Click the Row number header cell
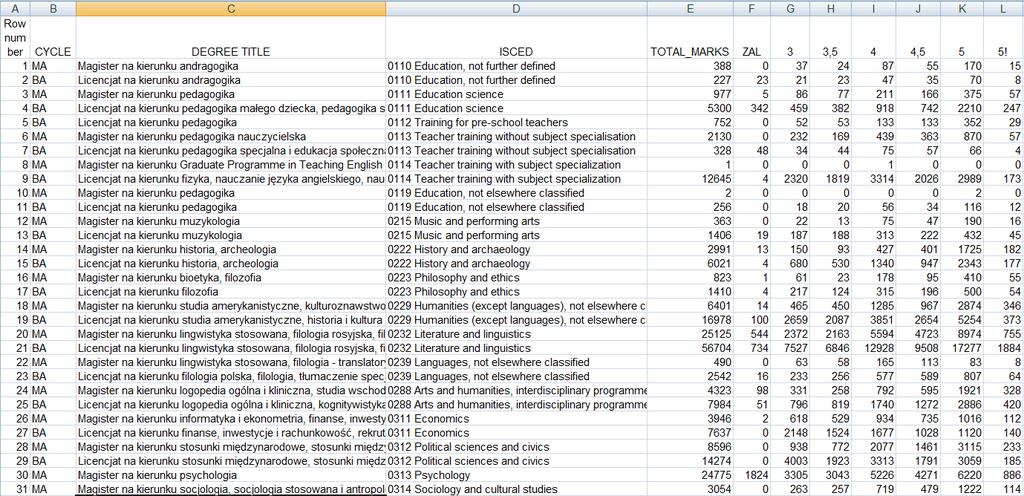This screenshot has height=496, width=1024. (x=15, y=37)
